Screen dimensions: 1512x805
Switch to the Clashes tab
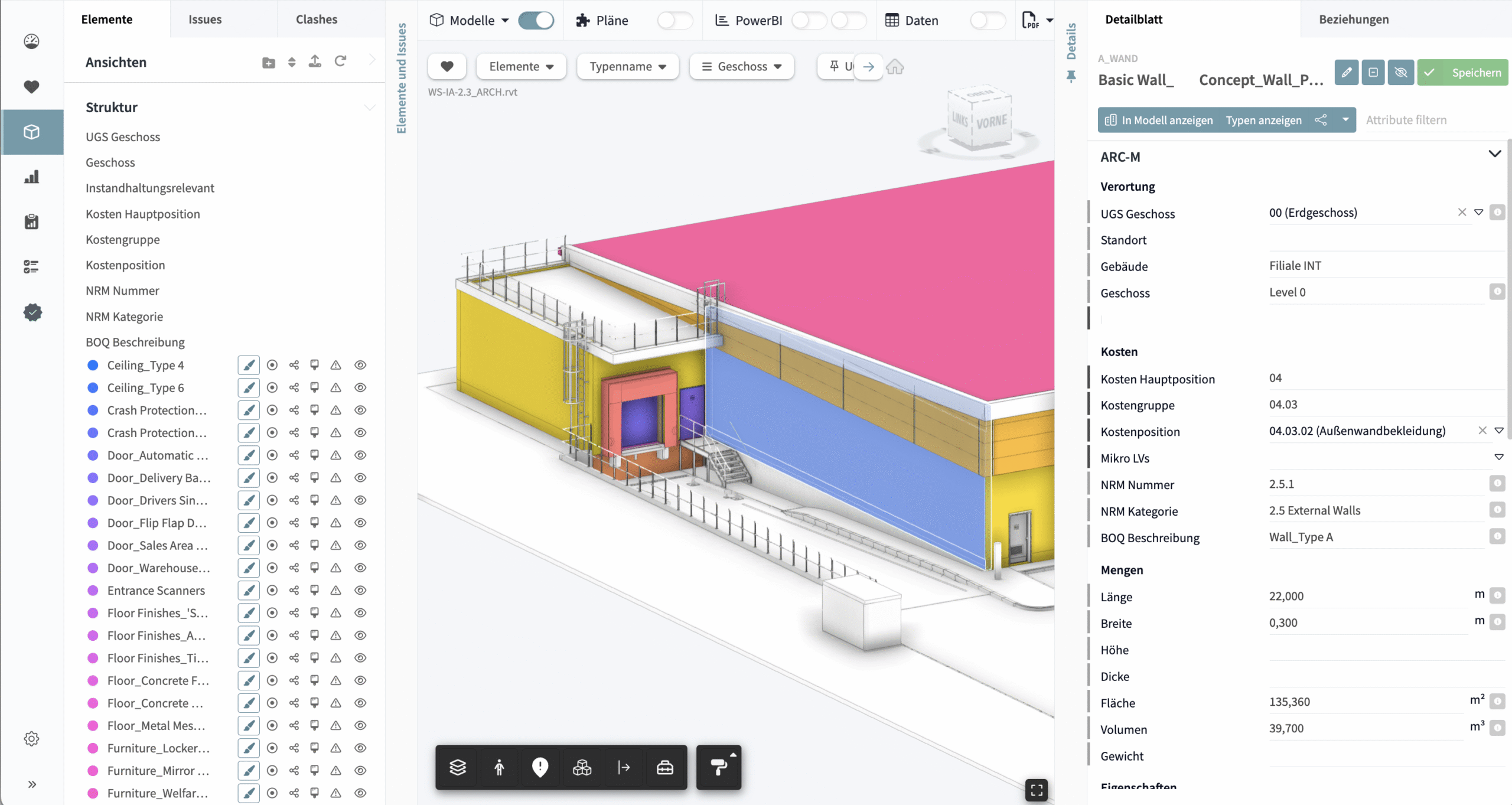pyautogui.click(x=317, y=19)
